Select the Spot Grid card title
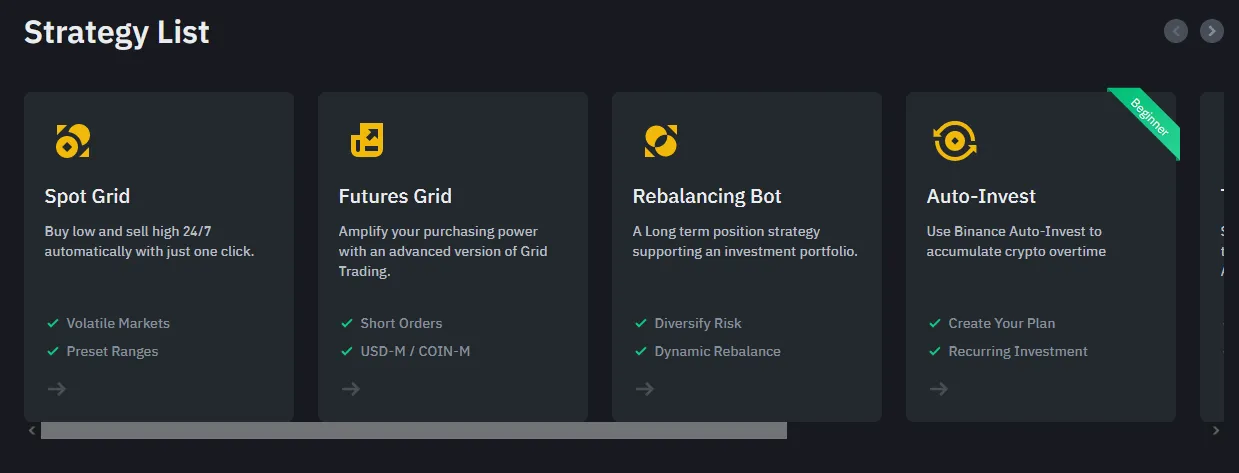 (87, 196)
